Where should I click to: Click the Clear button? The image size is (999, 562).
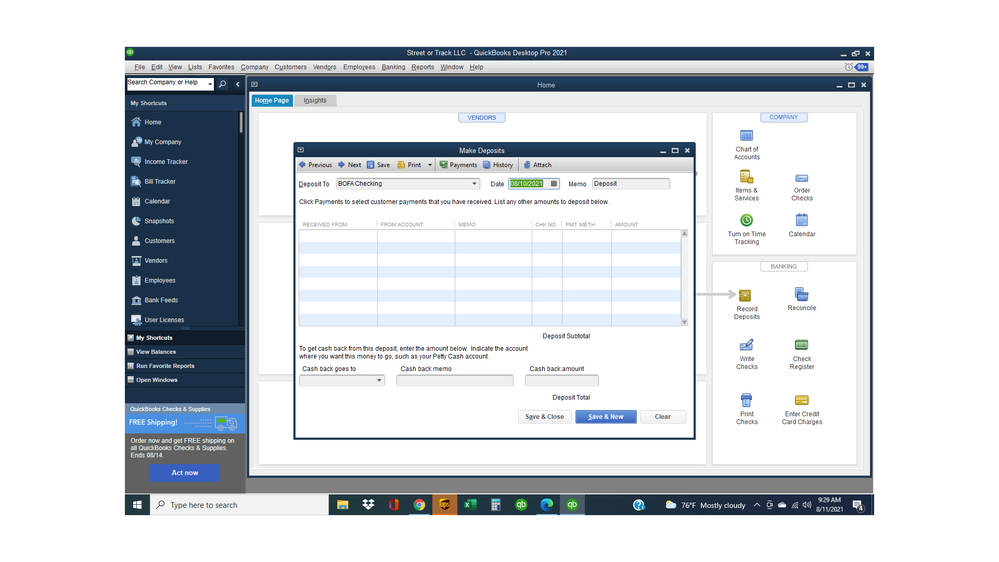[663, 417]
